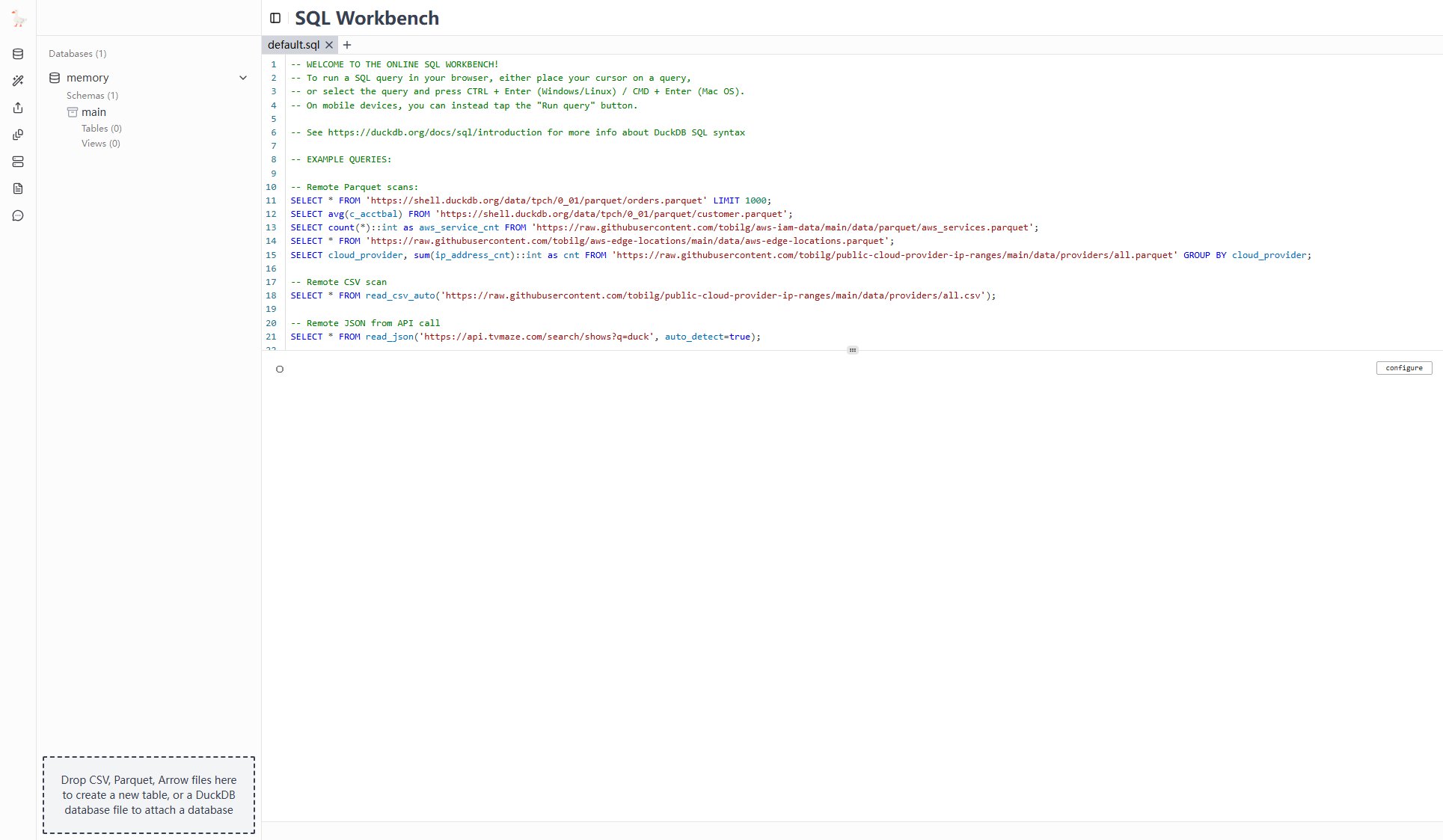
Task: Click the duck logo icon
Action: (19, 19)
